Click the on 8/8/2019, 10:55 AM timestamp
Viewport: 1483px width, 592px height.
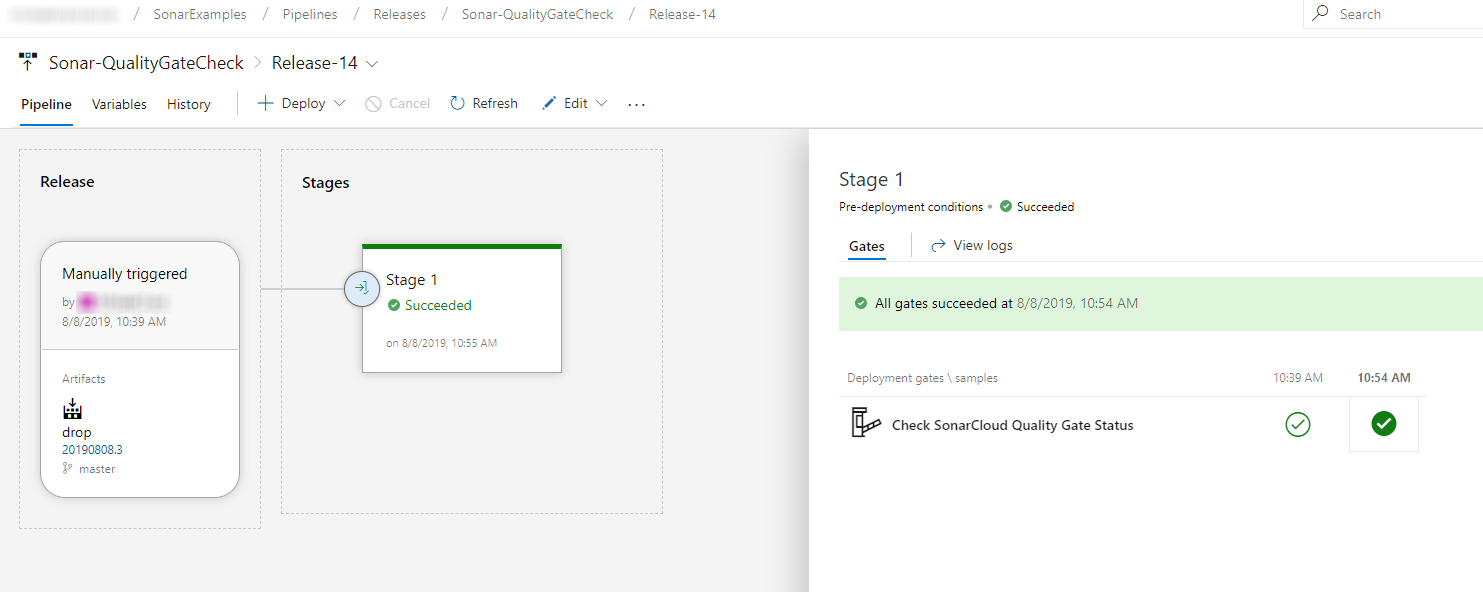[441, 343]
